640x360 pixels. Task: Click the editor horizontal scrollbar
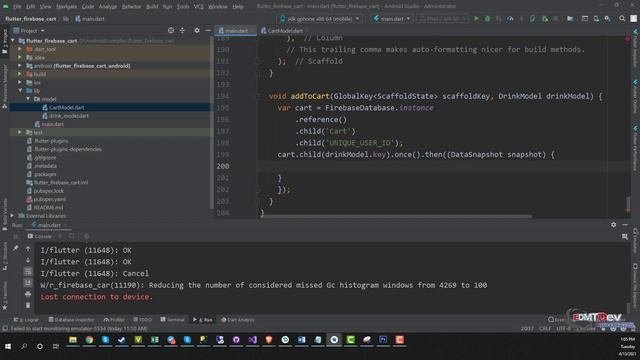click(396, 217)
